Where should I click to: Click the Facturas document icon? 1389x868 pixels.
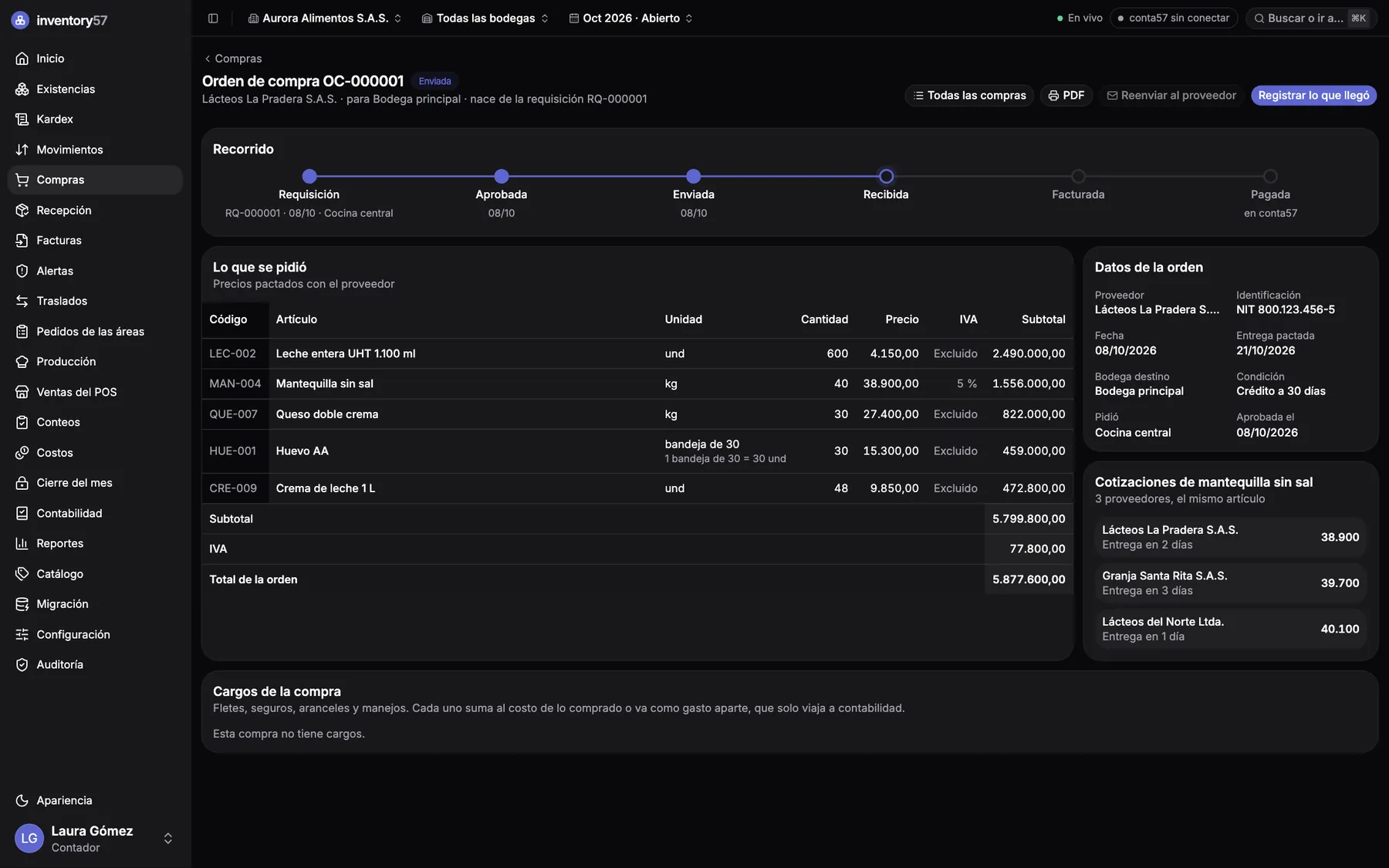click(x=22, y=241)
